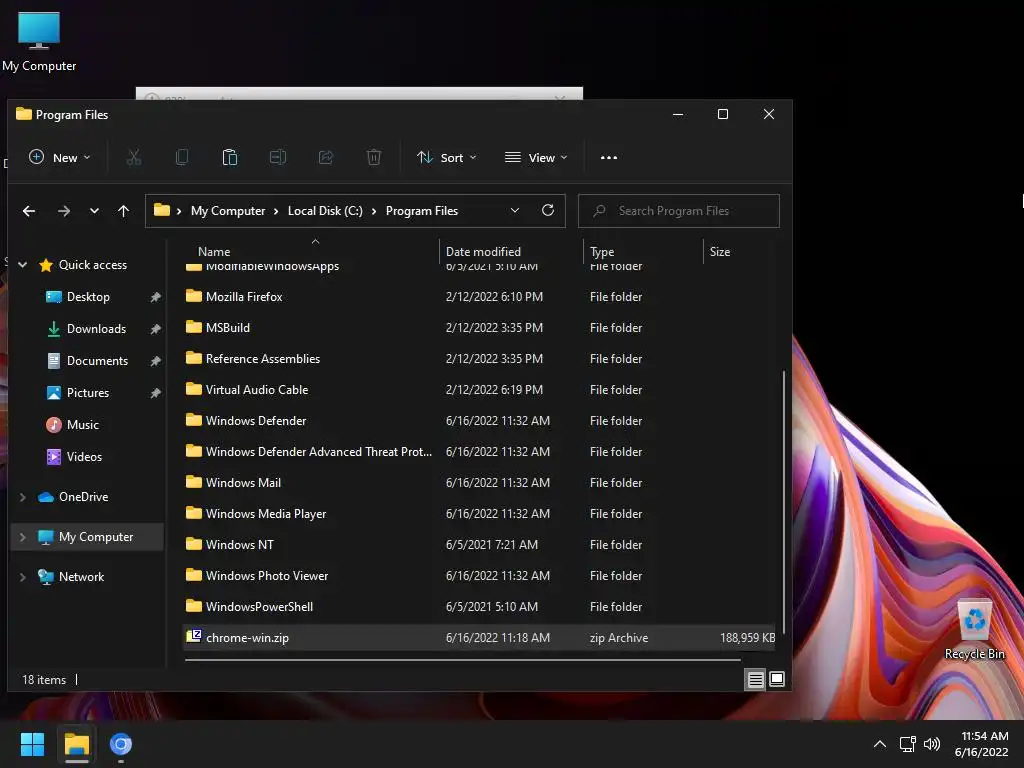Screen dimensions: 1024x768
Task: Click the taskbar clock showing 11:54 AM
Action: pos(982,744)
